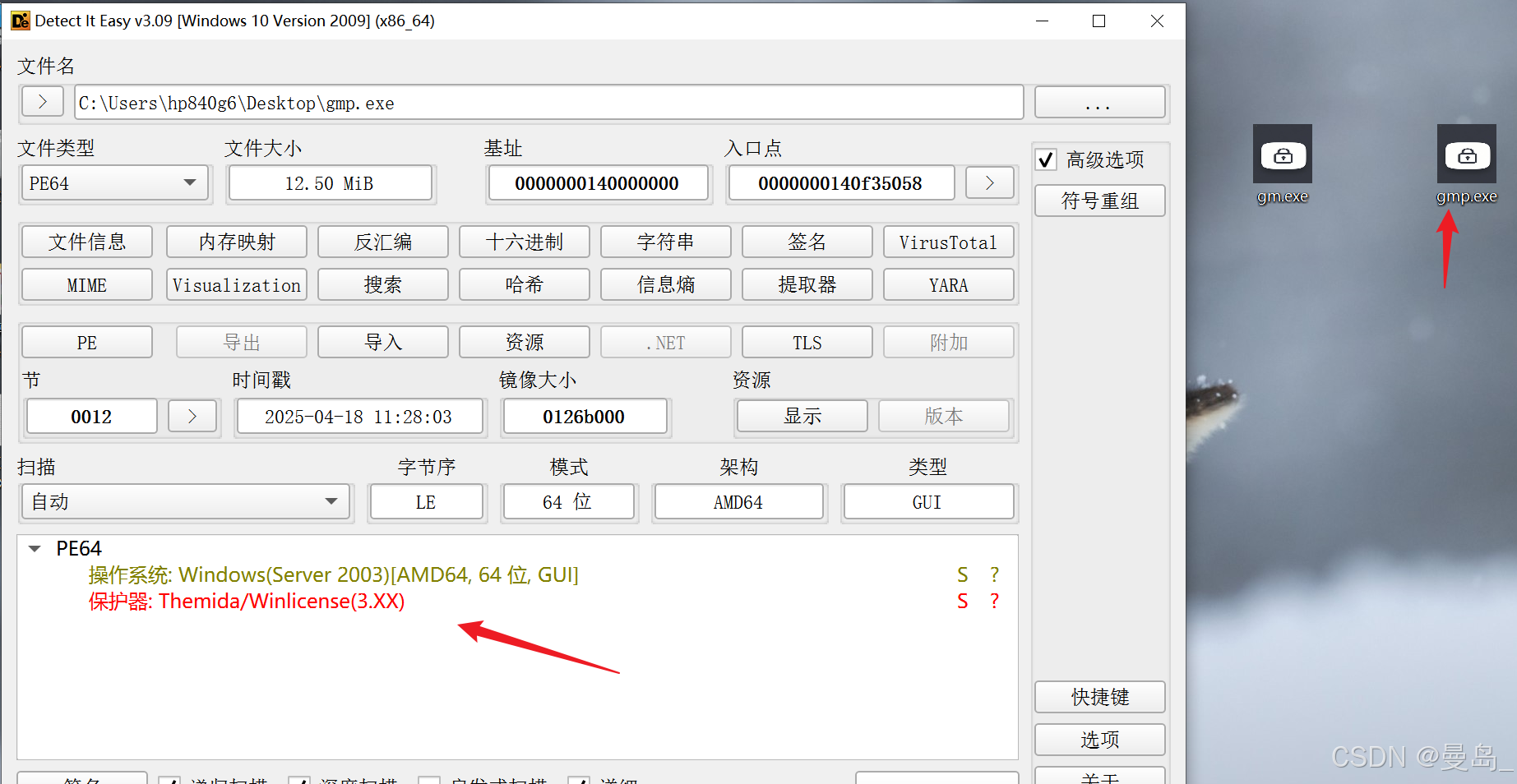Select the gm.exe icon on the desktop
1517x784 pixels.
click(x=1282, y=156)
